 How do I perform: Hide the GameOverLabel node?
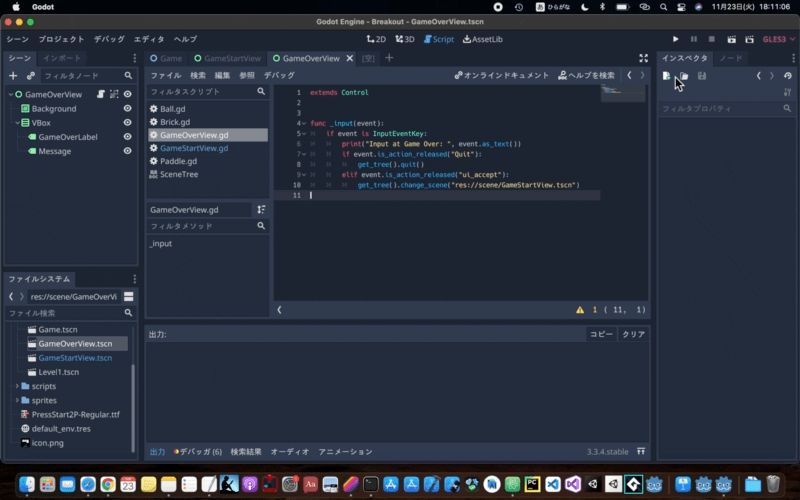[128, 137]
